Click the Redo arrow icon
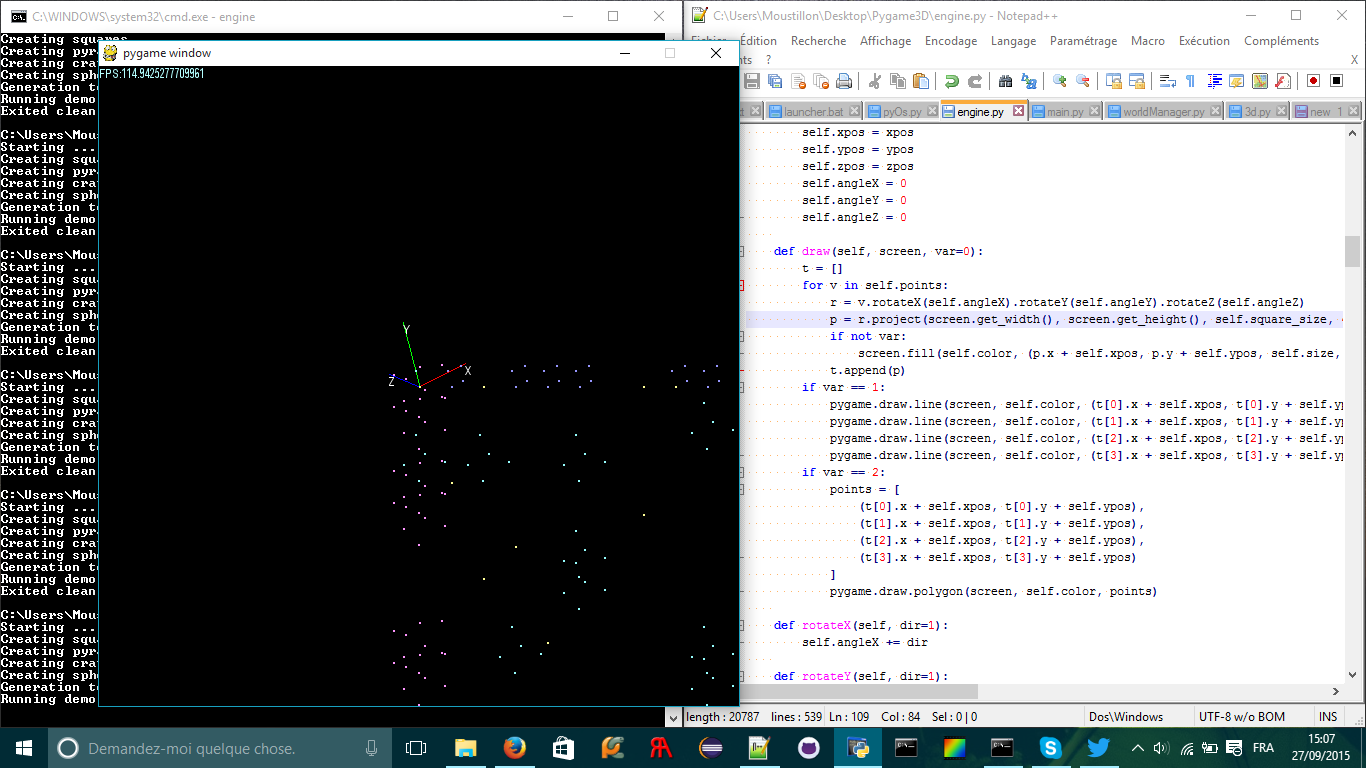1366x768 pixels. [x=974, y=81]
